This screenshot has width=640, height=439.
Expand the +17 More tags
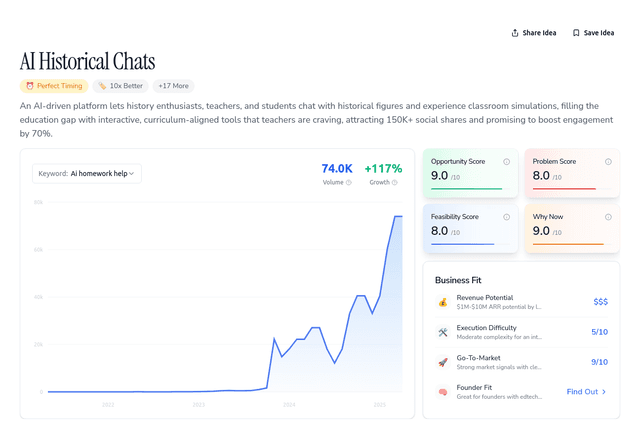173,86
